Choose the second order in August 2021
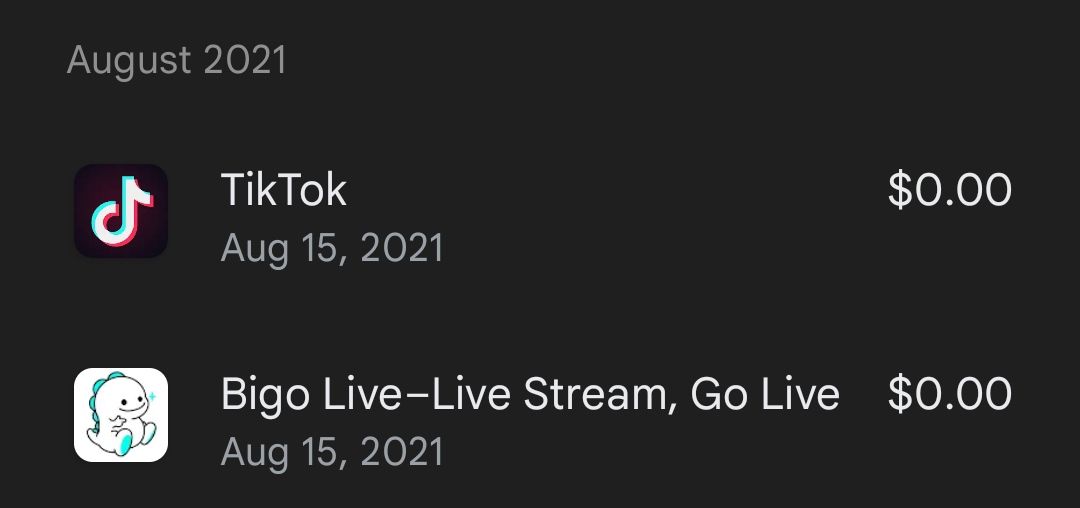Viewport: 1080px width, 508px height. (x=540, y=418)
